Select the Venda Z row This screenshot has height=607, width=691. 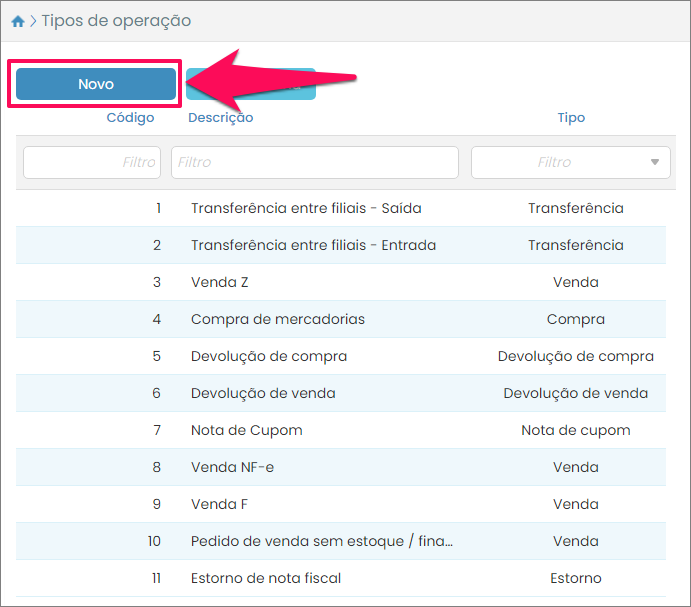tap(220, 282)
